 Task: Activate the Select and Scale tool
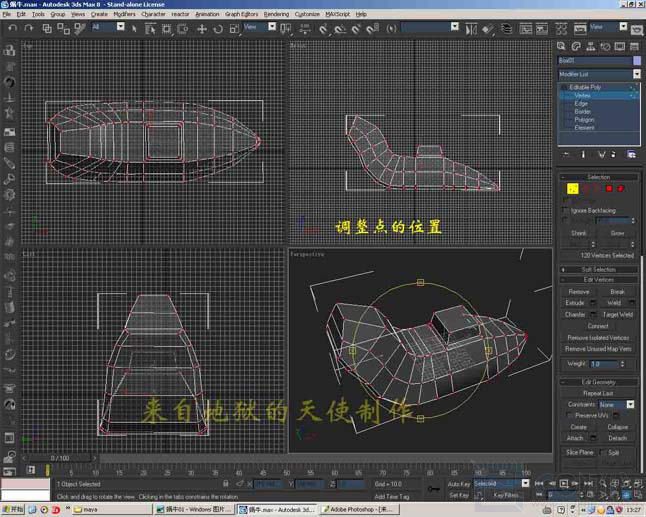[234, 29]
